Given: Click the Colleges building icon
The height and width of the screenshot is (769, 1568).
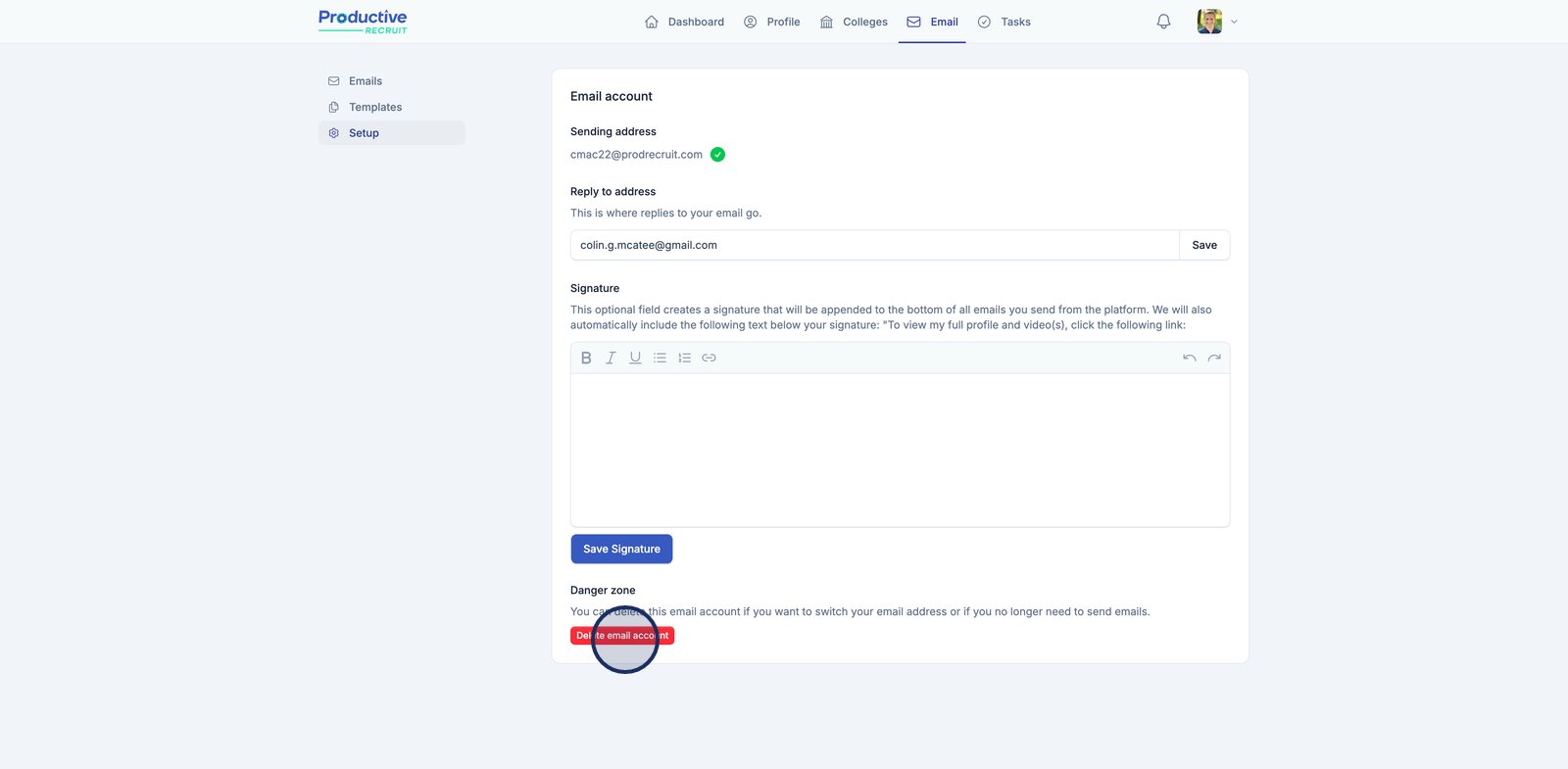Looking at the screenshot, I should (826, 22).
